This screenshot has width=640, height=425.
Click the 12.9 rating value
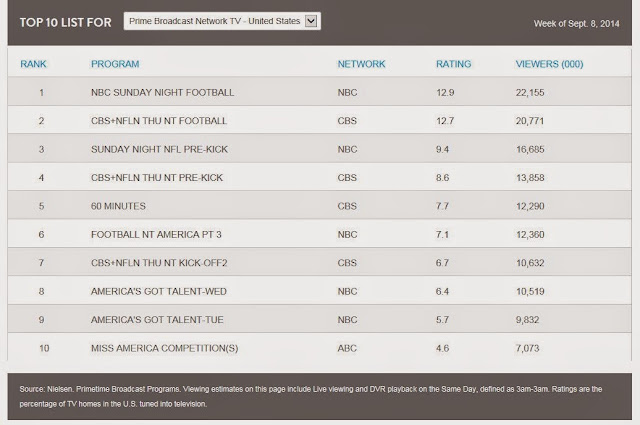(x=445, y=93)
